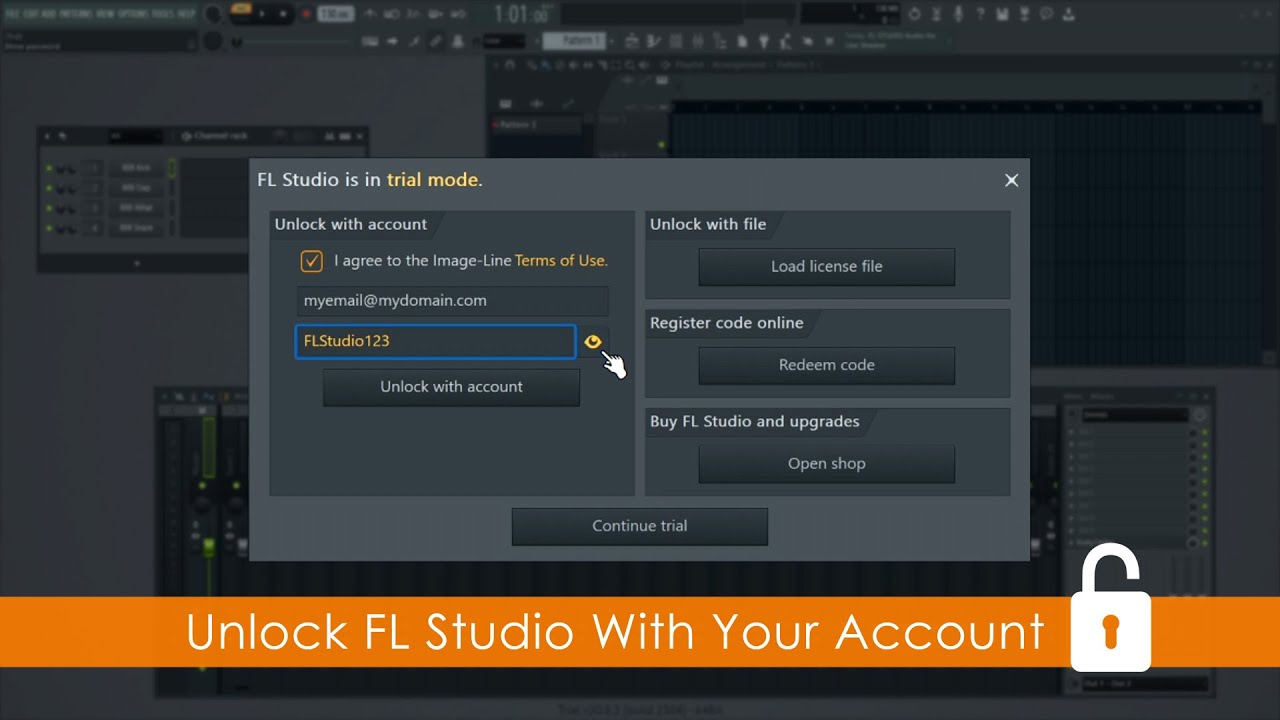
Task: Focus the password field containing FLStudio123
Action: click(436, 341)
